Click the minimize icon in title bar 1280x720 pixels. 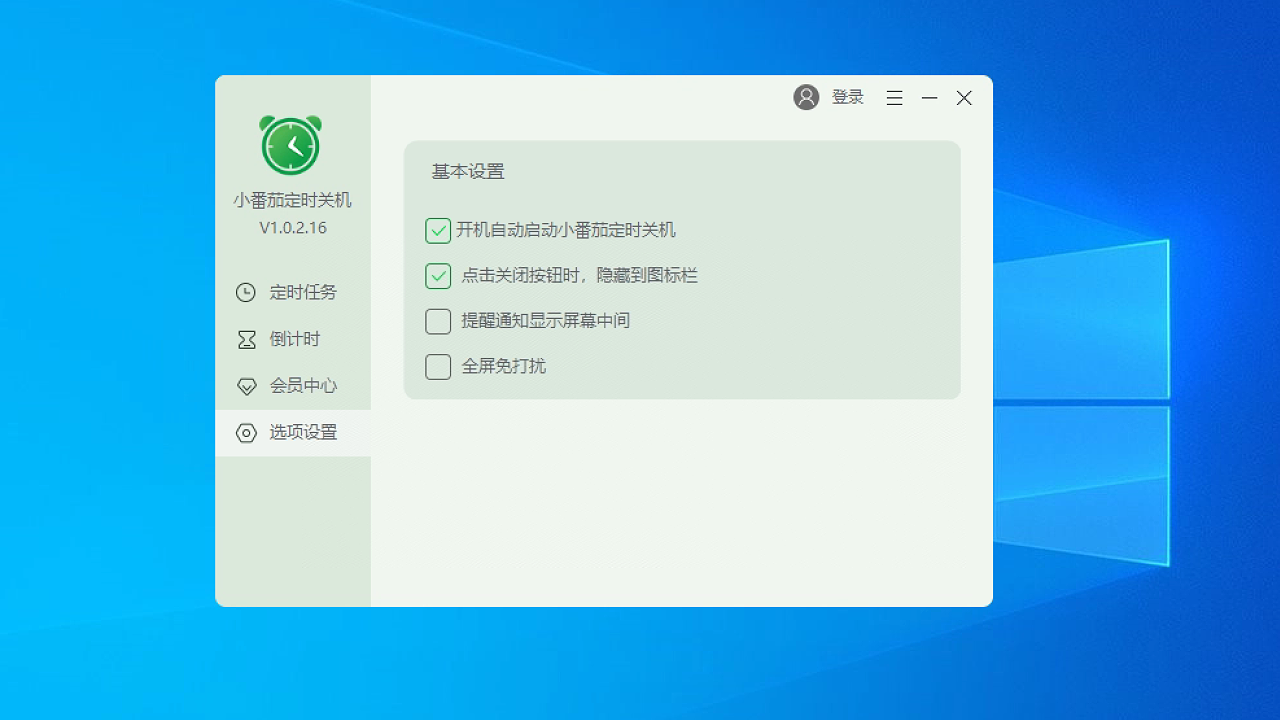coord(929,98)
